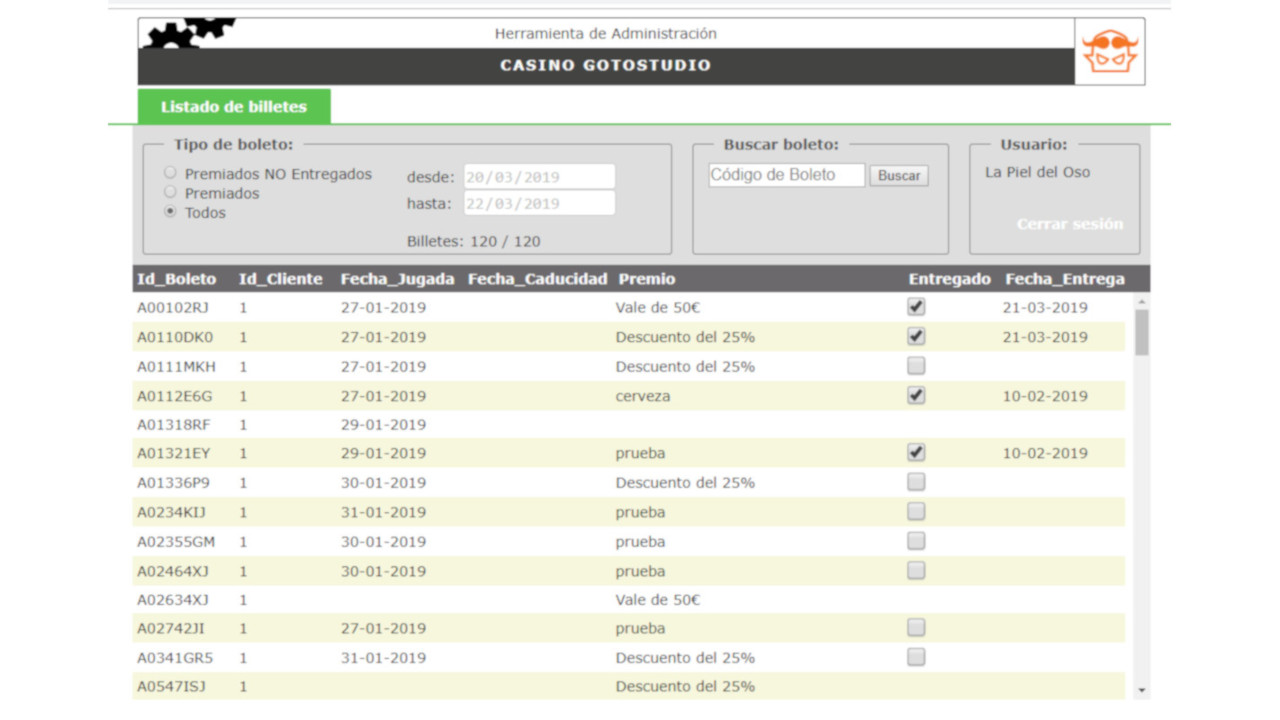
Task: Select the Todos radio button
Action: 170,212
